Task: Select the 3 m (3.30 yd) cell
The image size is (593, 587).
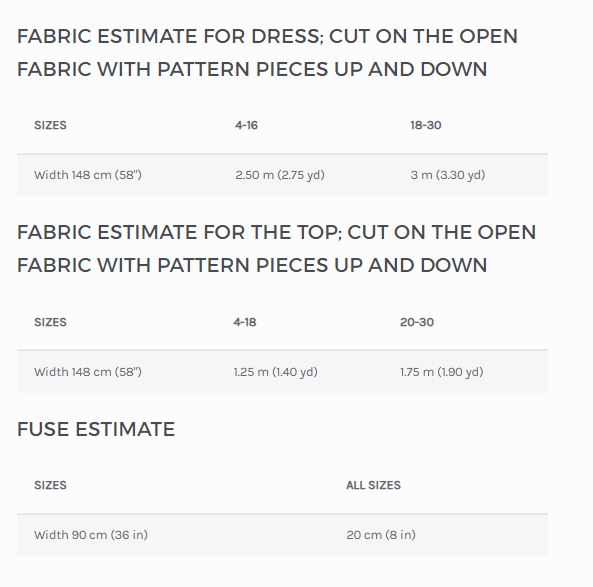Action: (448, 175)
